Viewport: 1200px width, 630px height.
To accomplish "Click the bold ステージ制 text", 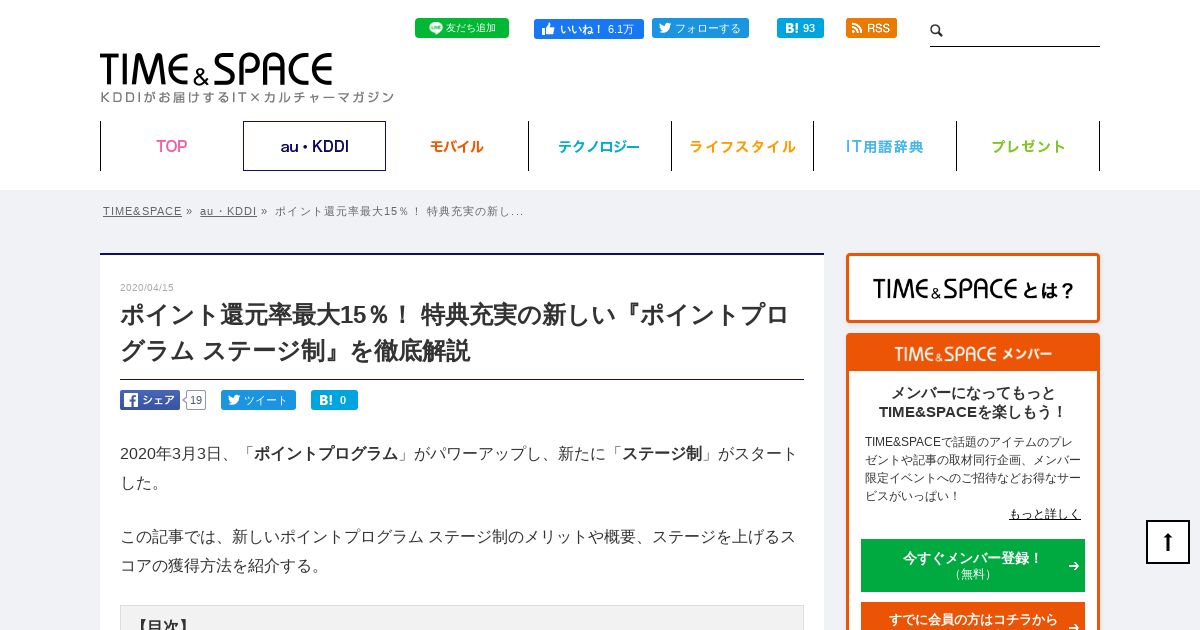I will (662, 453).
